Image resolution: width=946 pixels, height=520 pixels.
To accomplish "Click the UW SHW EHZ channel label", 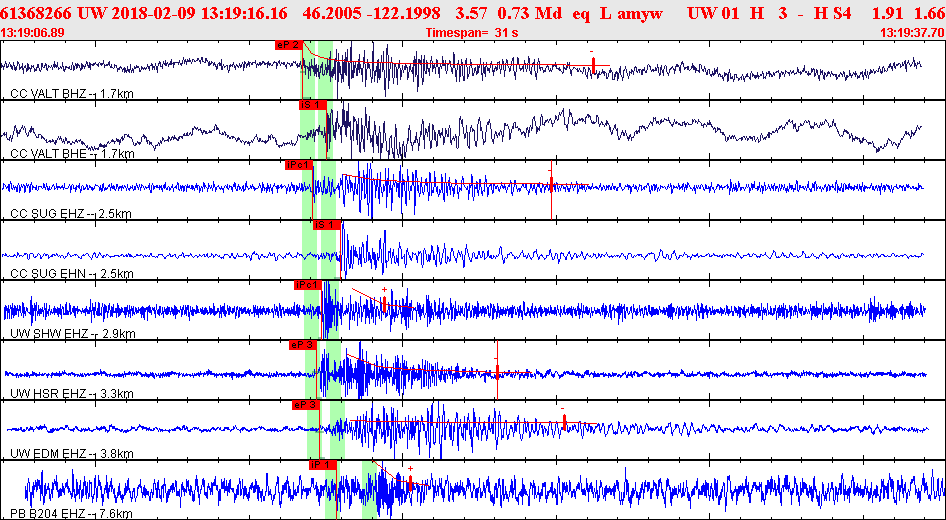I will coord(72,334).
